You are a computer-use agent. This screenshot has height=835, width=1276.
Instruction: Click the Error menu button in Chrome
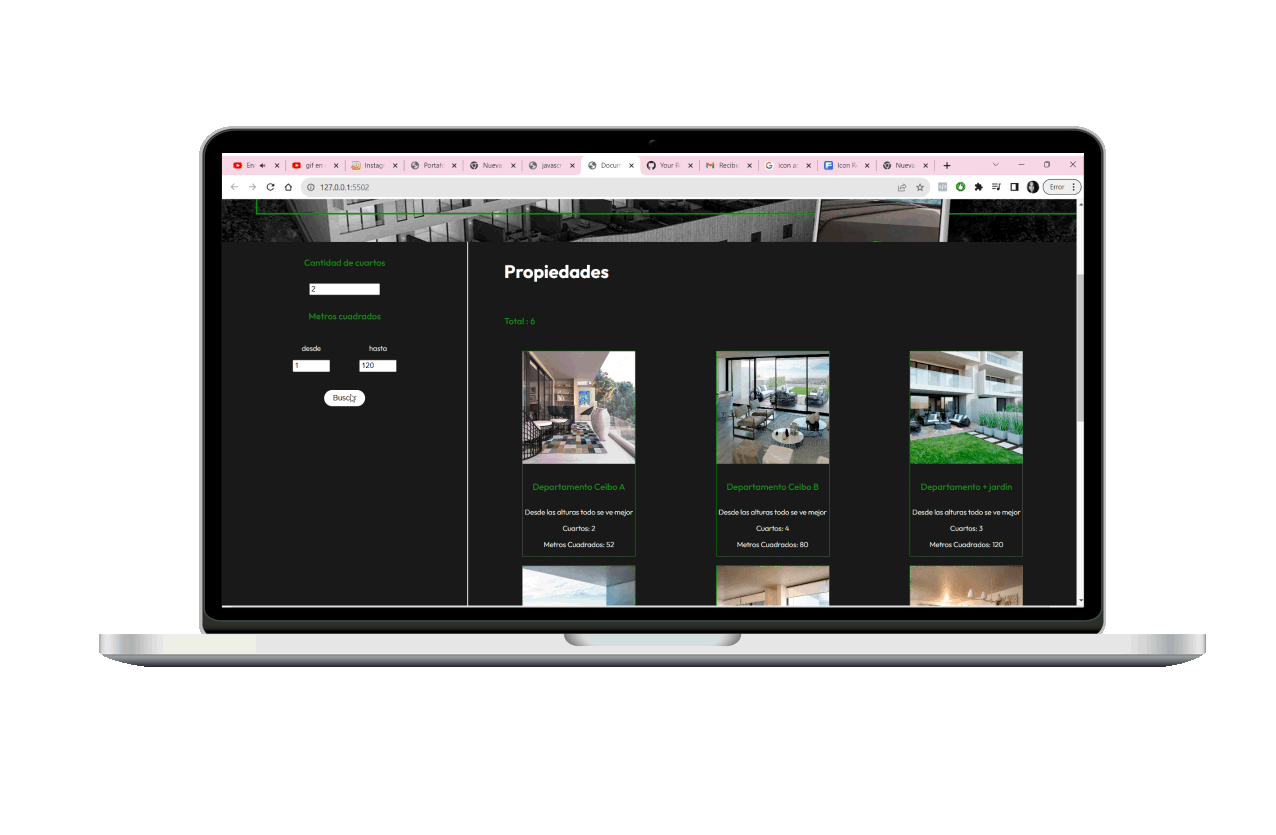coord(1062,187)
